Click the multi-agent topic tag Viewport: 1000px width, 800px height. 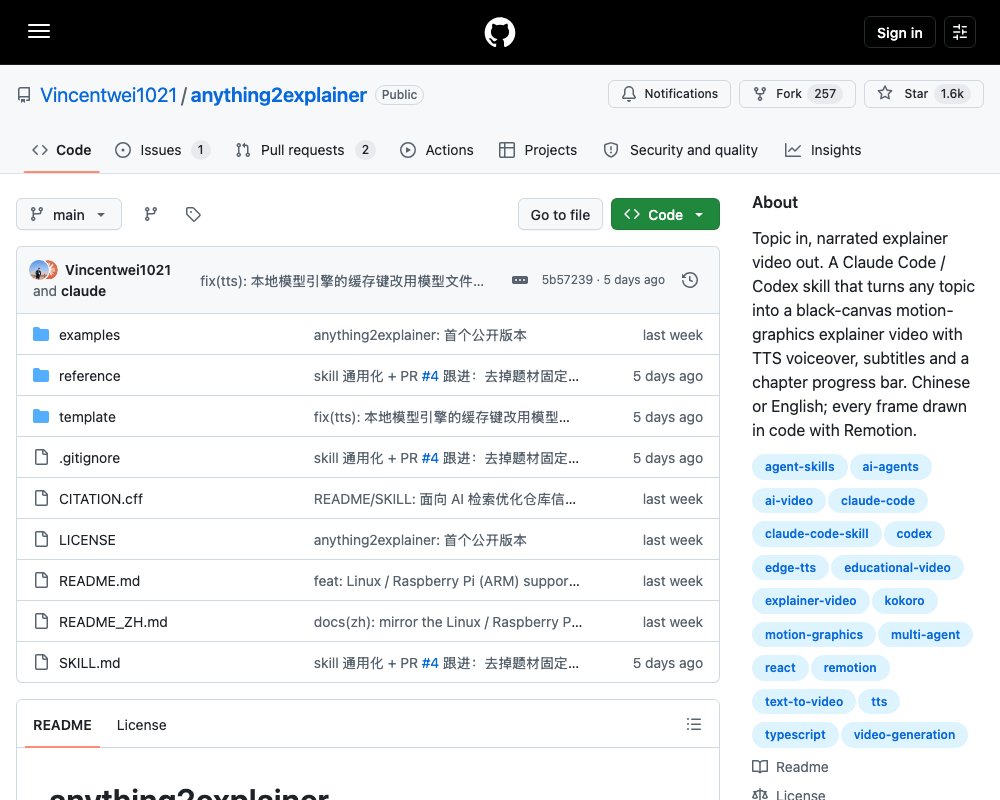925,634
